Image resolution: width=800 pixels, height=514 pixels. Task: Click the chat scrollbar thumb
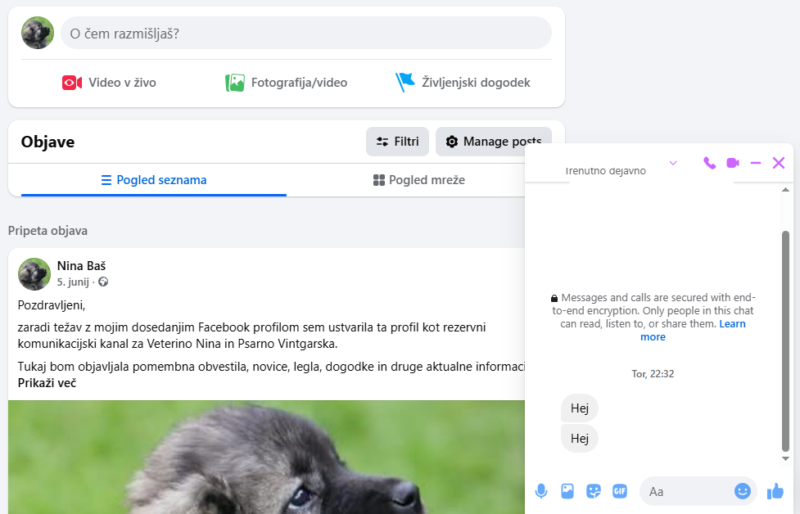785,341
